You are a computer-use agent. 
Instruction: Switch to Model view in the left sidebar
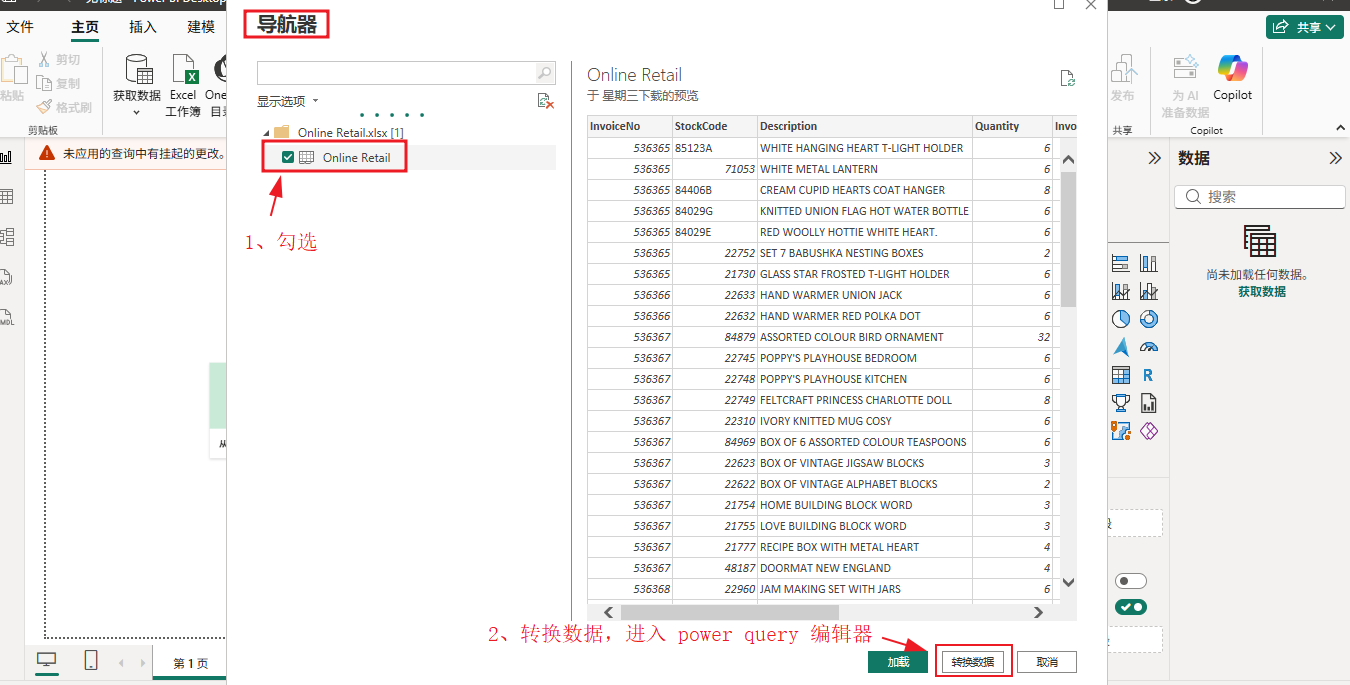(x=6, y=237)
